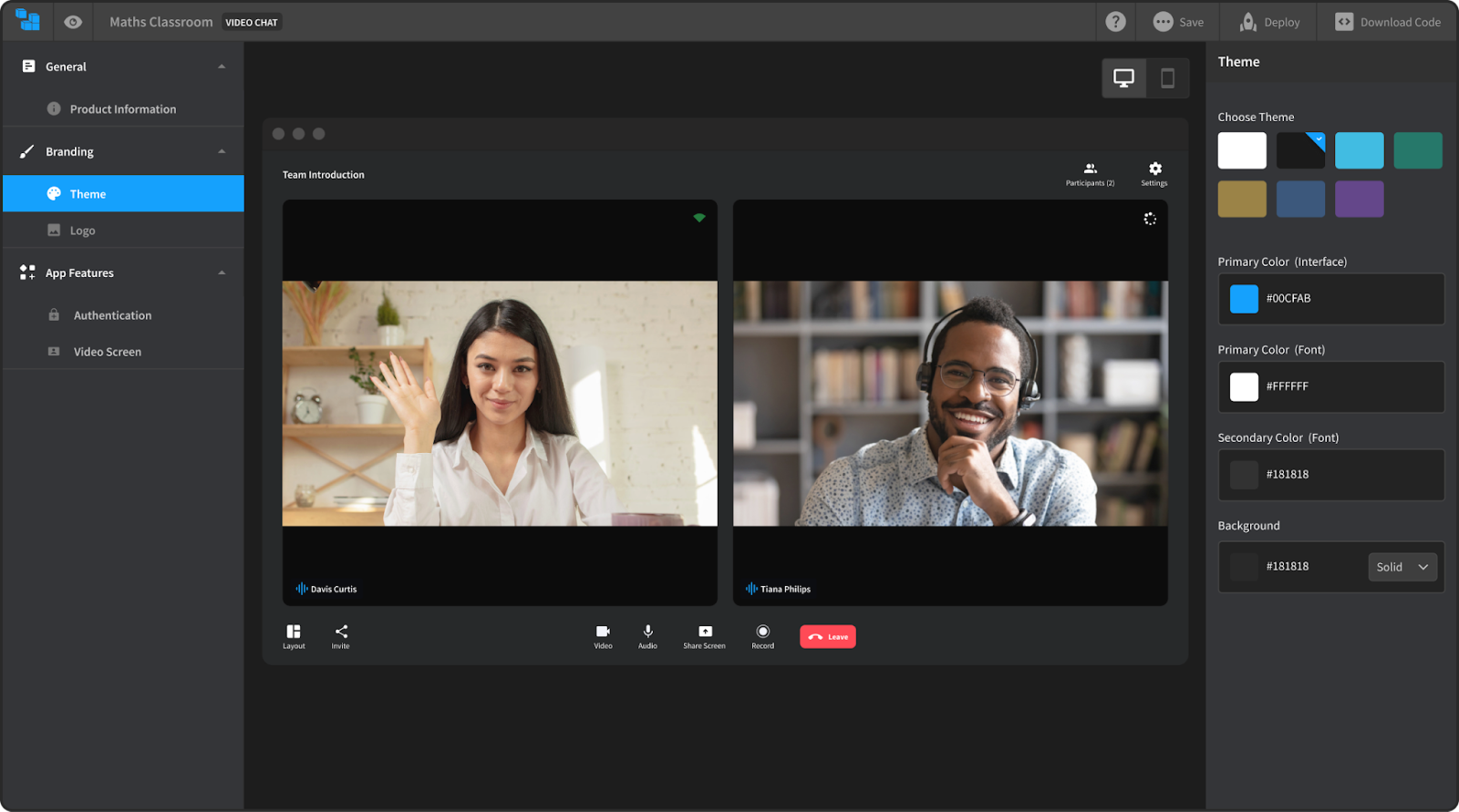Click Branding brush icon
This screenshot has width=1459, height=812.
pyautogui.click(x=27, y=151)
